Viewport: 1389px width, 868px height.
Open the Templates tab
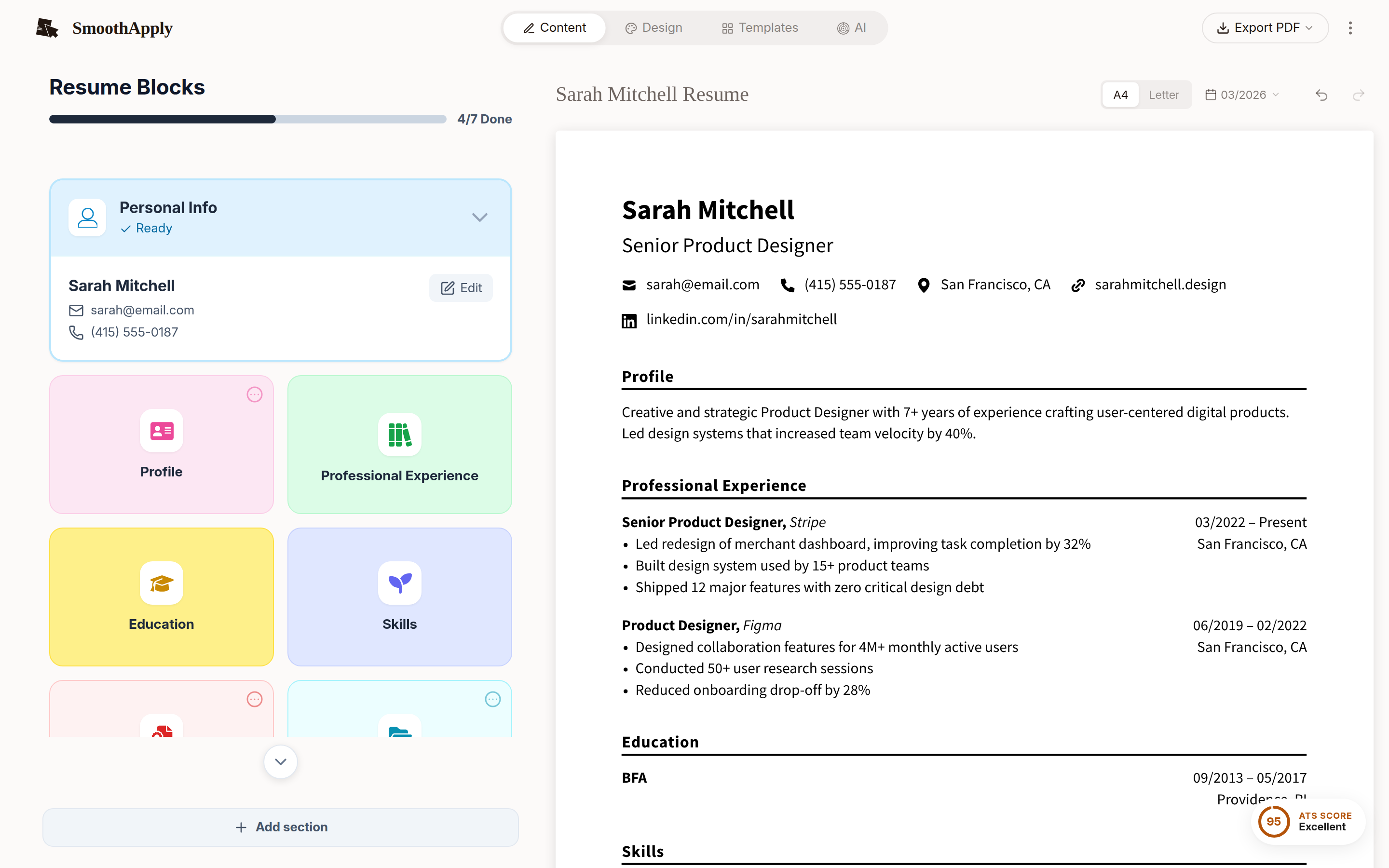pyautogui.click(x=760, y=27)
